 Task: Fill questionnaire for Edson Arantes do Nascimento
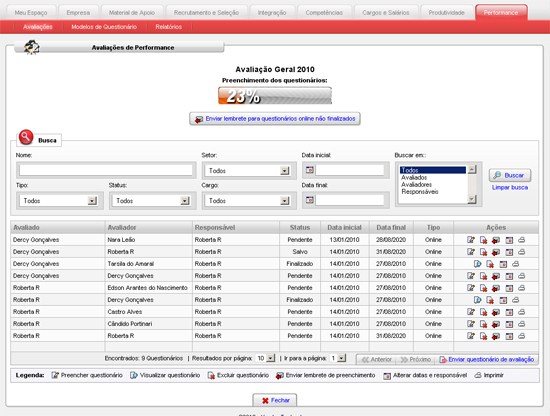pos(471,288)
